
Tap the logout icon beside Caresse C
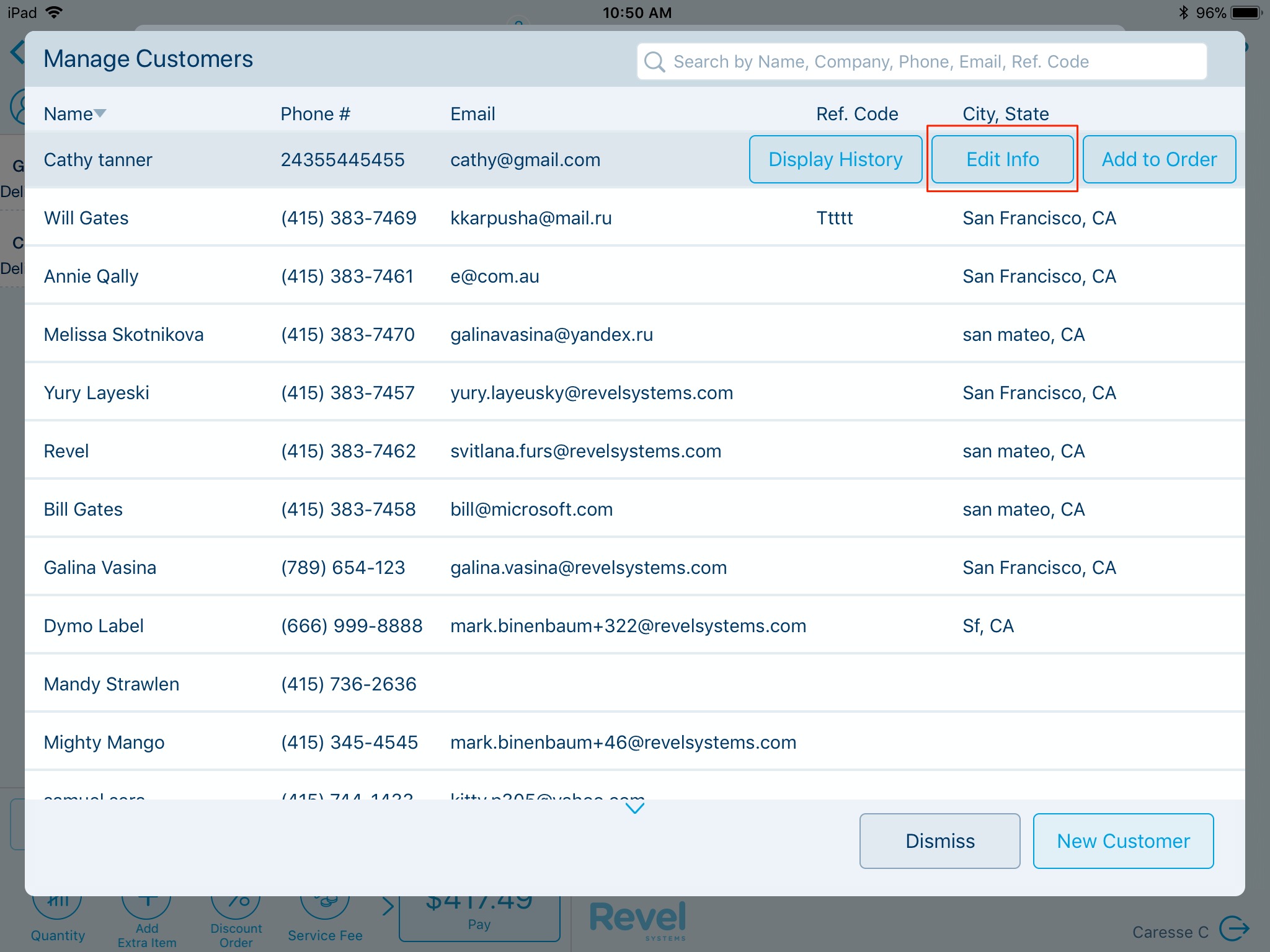point(1233,928)
